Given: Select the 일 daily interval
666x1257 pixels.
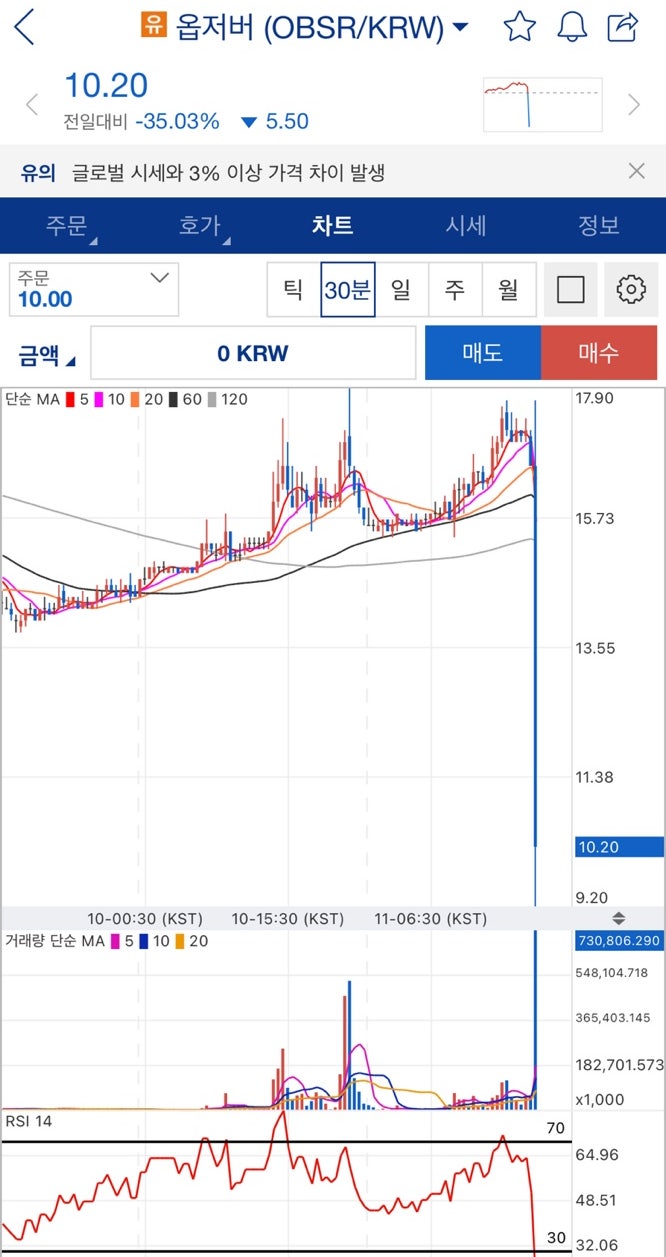Looking at the screenshot, I should (401, 290).
